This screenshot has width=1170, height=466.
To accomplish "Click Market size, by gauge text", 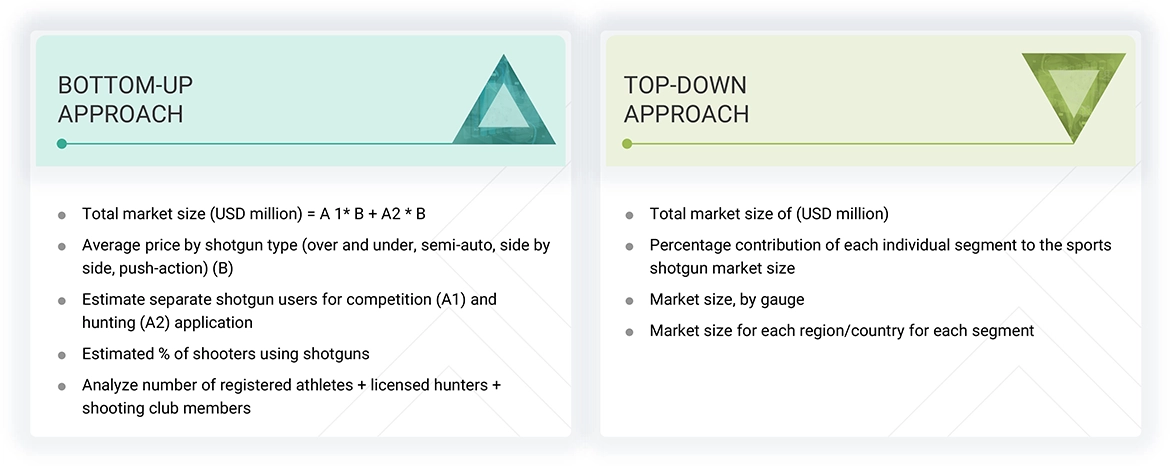I will click(x=726, y=300).
